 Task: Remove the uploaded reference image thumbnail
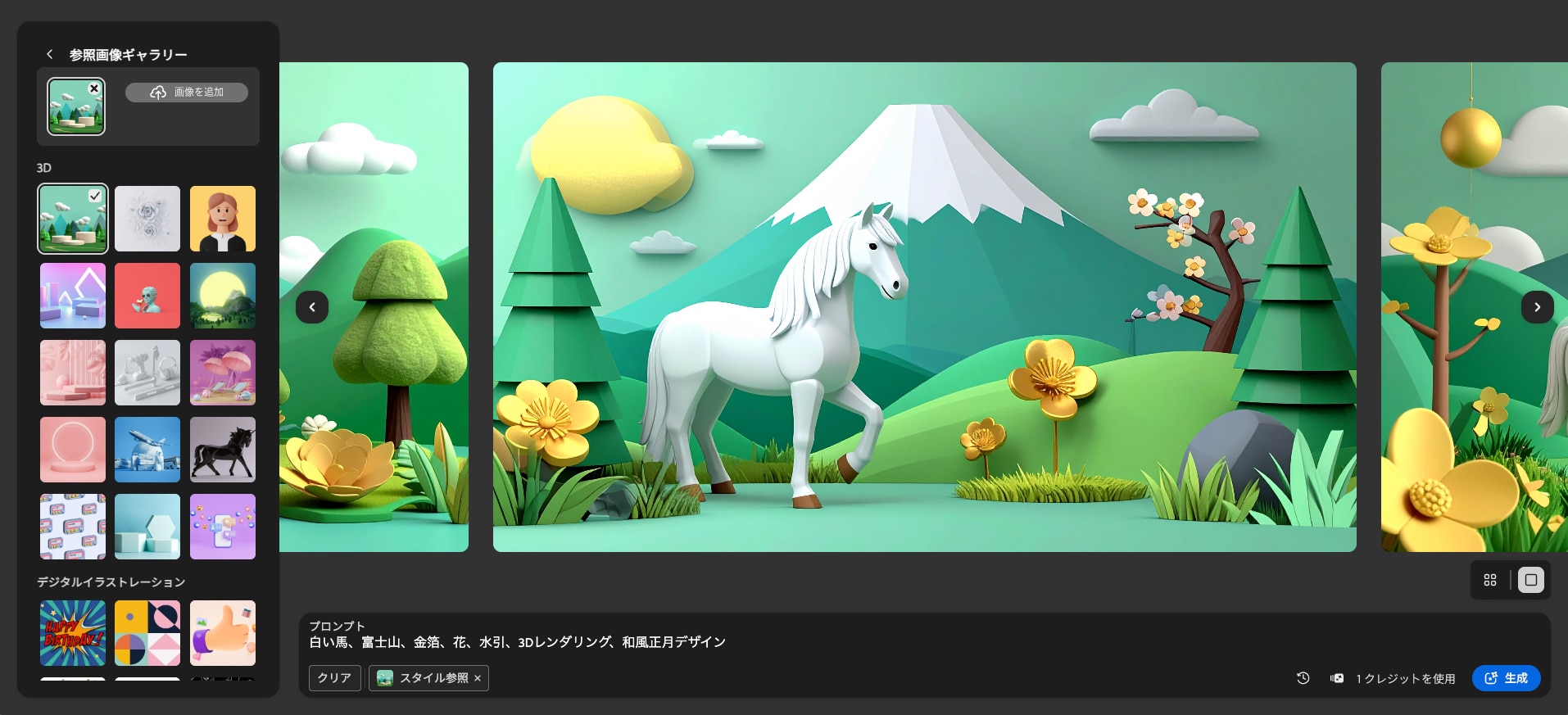point(94,88)
